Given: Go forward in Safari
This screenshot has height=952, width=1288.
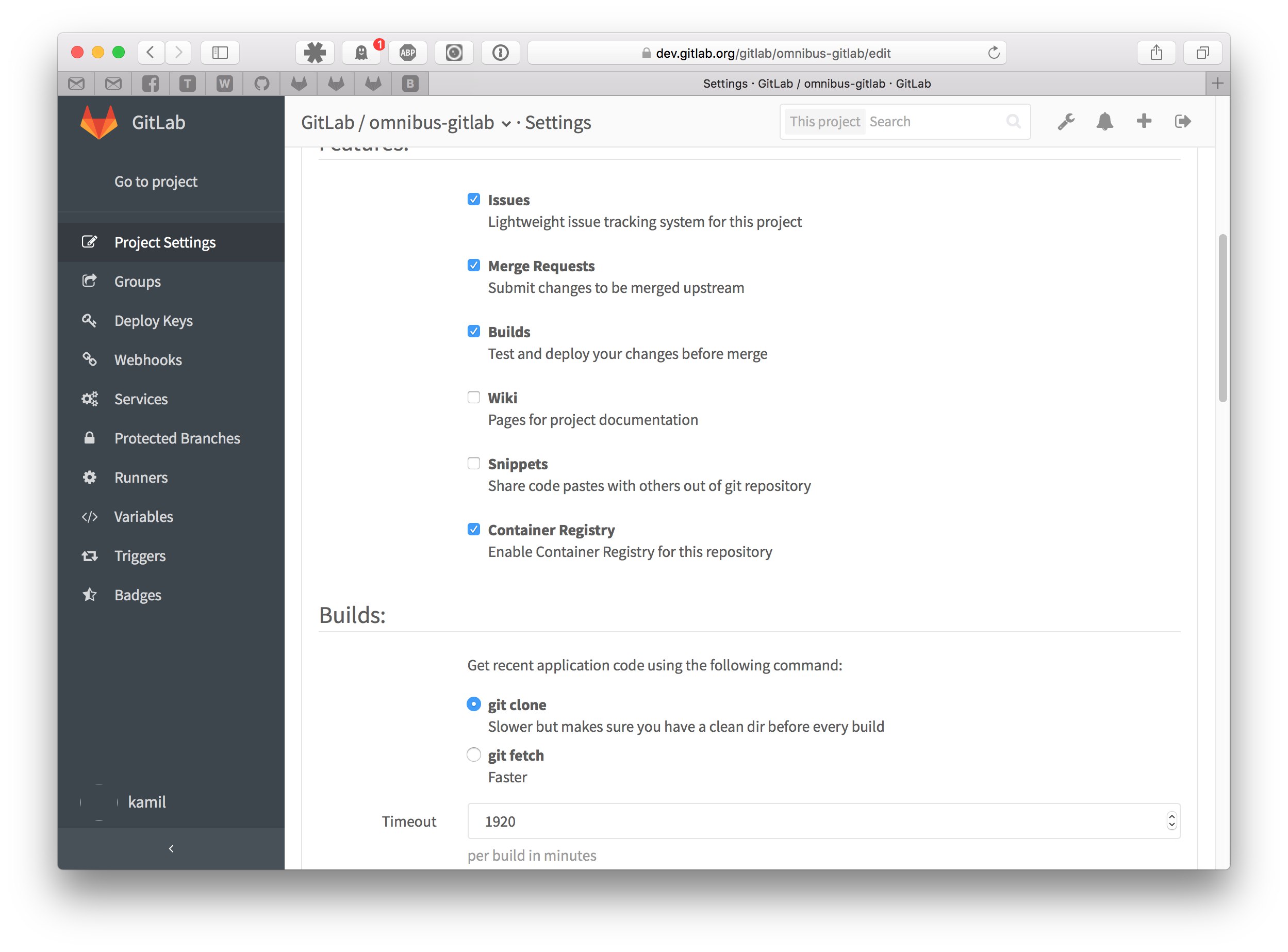Looking at the screenshot, I should [x=178, y=53].
